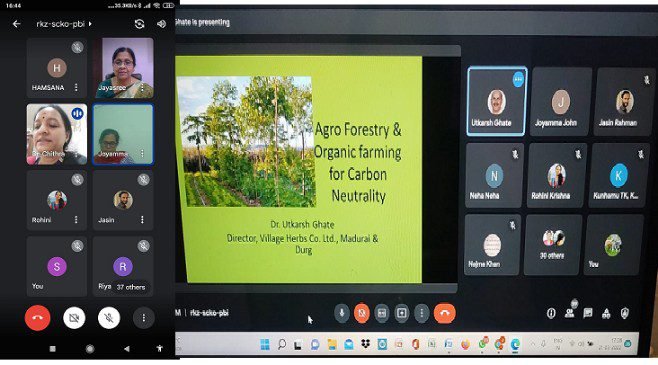The width and height of the screenshot is (658, 365).
Task: Select the Utkarsh Ghate participant tile
Action: coord(496,101)
